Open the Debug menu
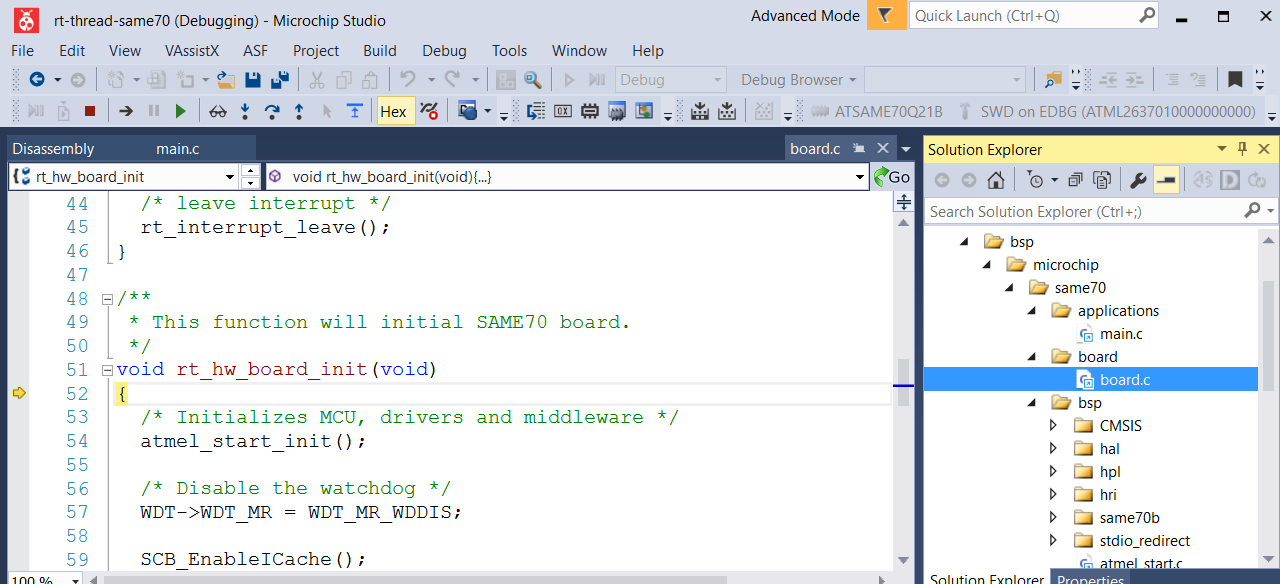Viewport: 1280px width, 584px height. 444,51
